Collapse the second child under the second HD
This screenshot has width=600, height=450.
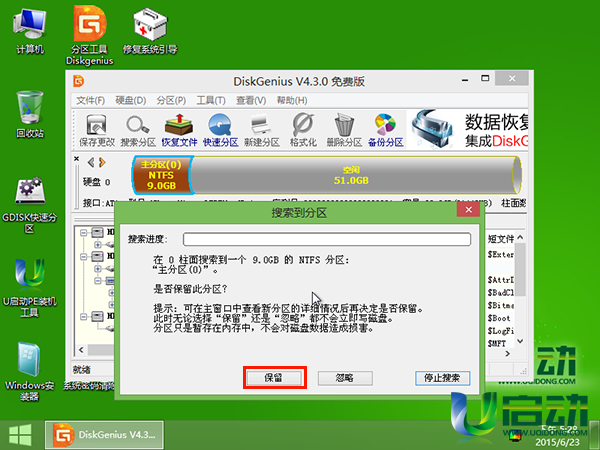click(98, 281)
